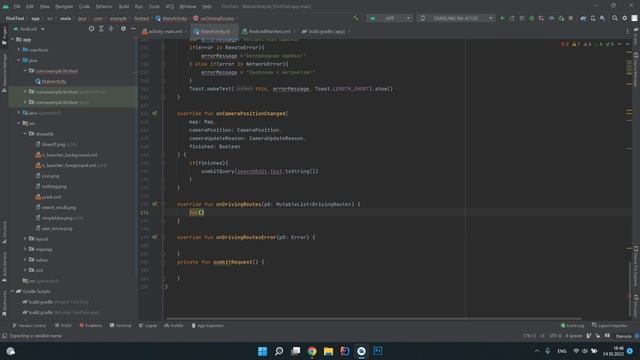The width and height of the screenshot is (640, 360).
Task: Expand the layout folder
Action: (25, 238)
